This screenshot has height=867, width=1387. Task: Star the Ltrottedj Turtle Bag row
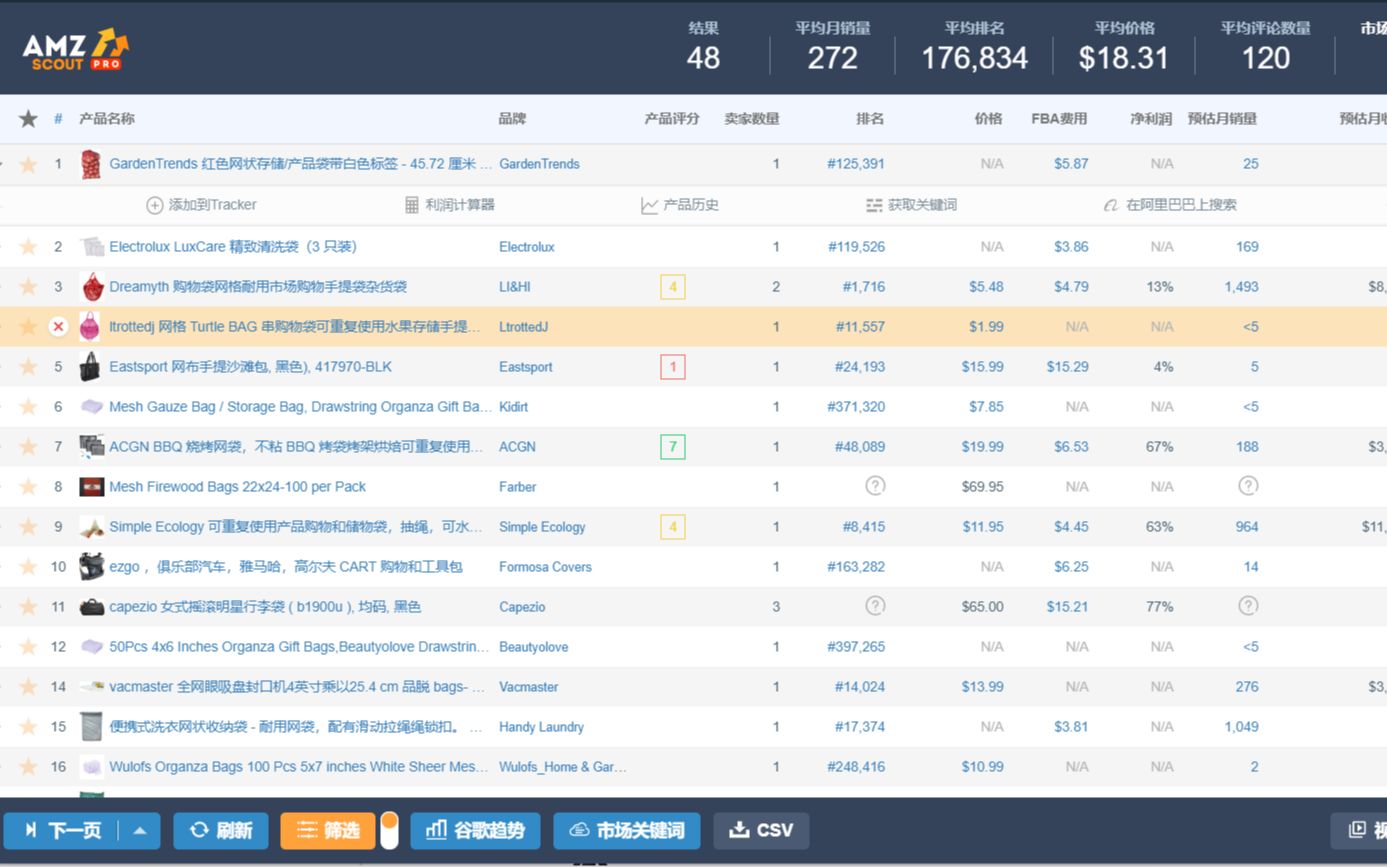click(28, 327)
